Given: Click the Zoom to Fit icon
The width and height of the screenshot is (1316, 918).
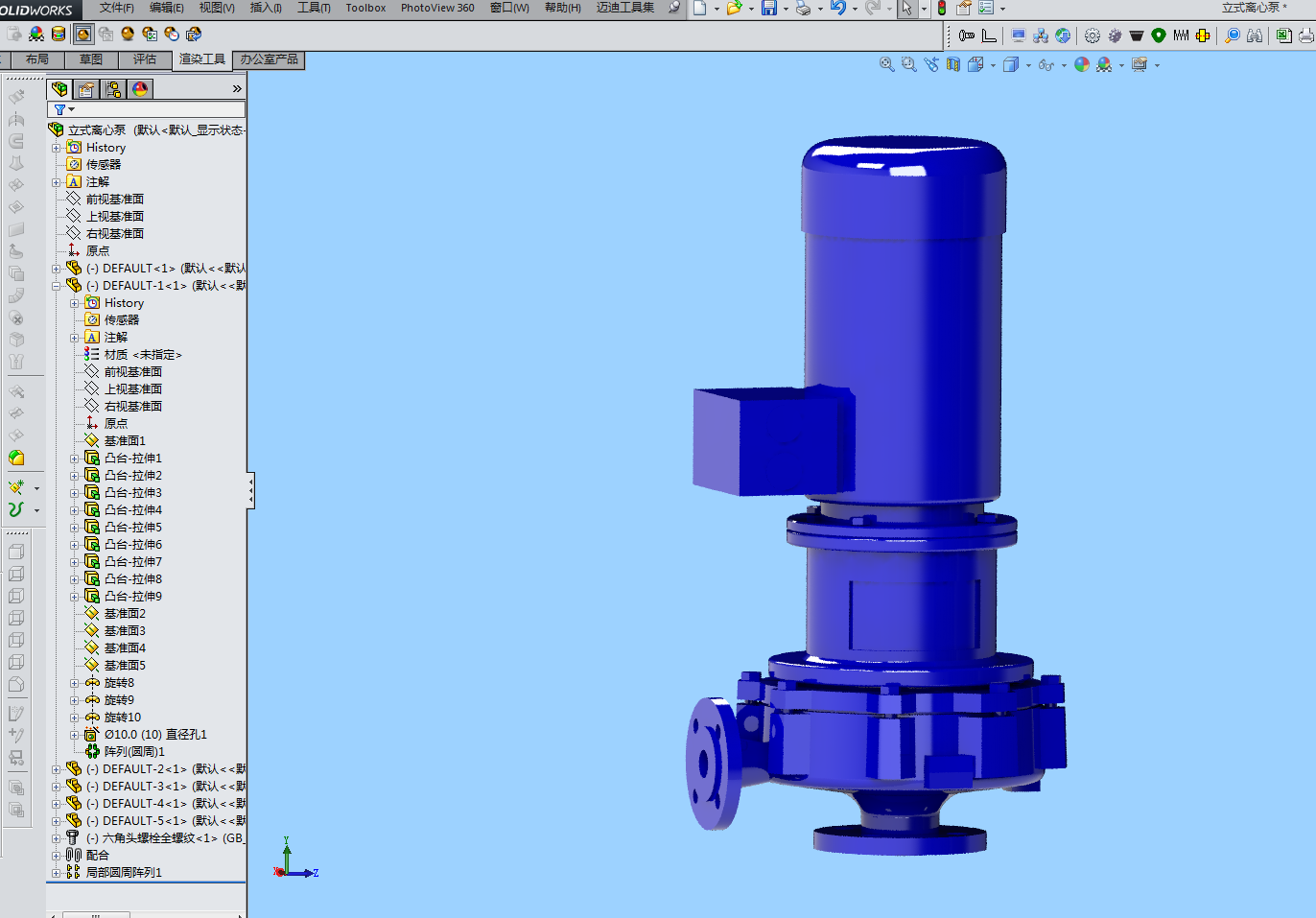Looking at the screenshot, I should (887, 64).
